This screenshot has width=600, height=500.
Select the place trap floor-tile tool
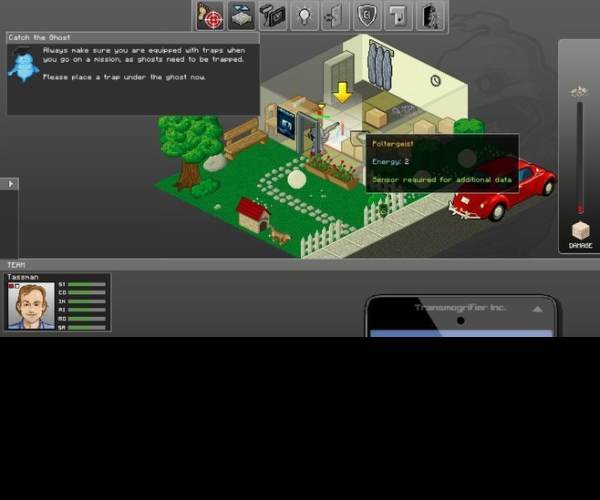(x=241, y=16)
